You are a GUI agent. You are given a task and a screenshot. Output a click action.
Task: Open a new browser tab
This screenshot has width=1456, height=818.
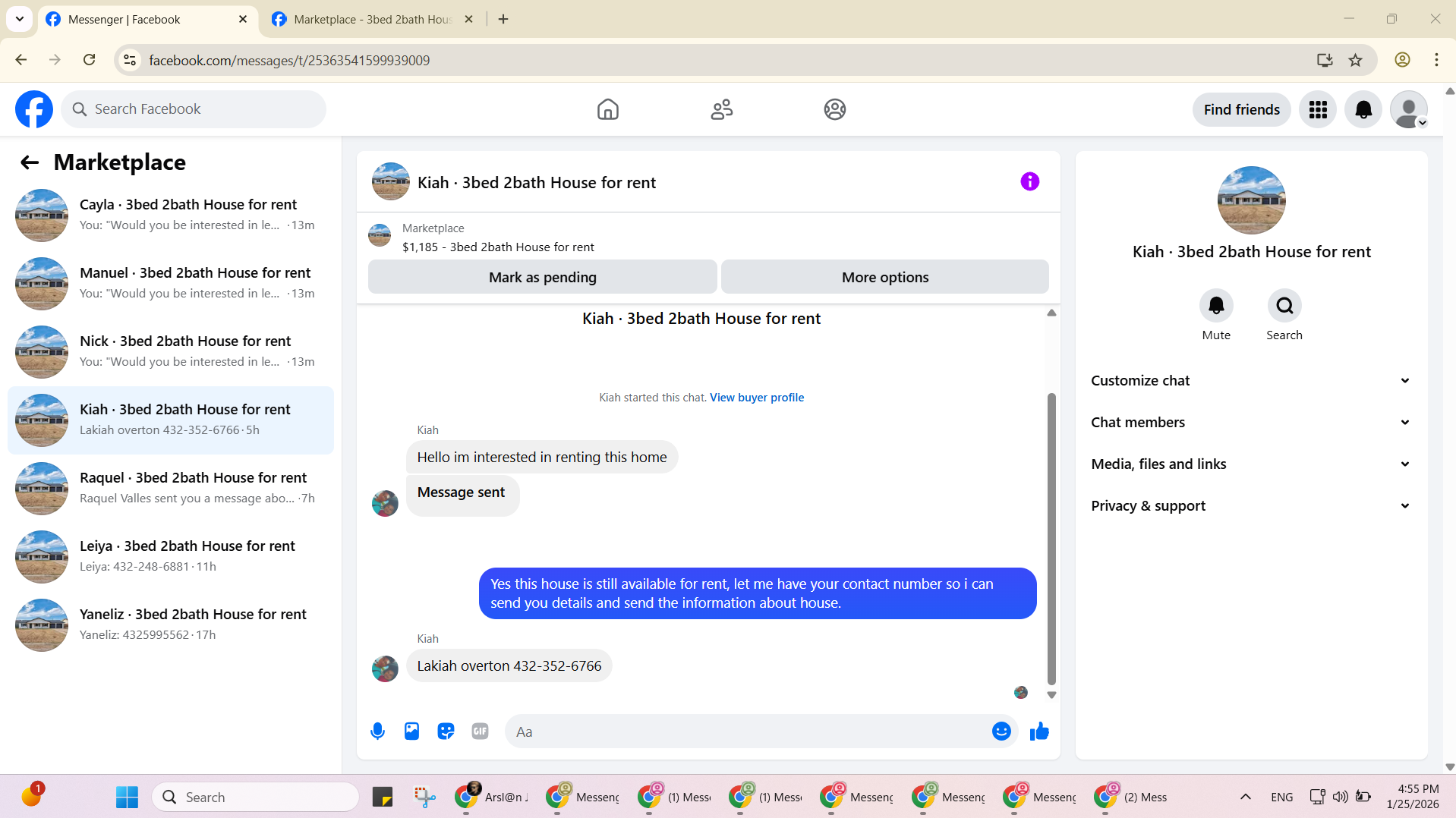coord(503,19)
